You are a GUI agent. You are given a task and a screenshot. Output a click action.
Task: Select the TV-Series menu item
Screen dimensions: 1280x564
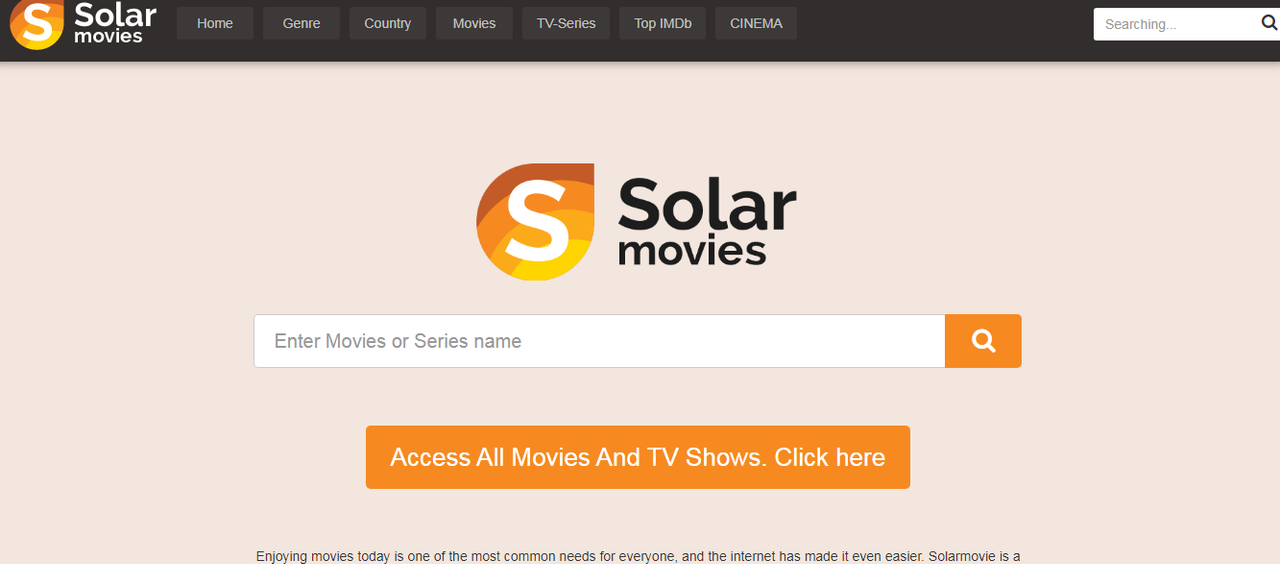(566, 24)
